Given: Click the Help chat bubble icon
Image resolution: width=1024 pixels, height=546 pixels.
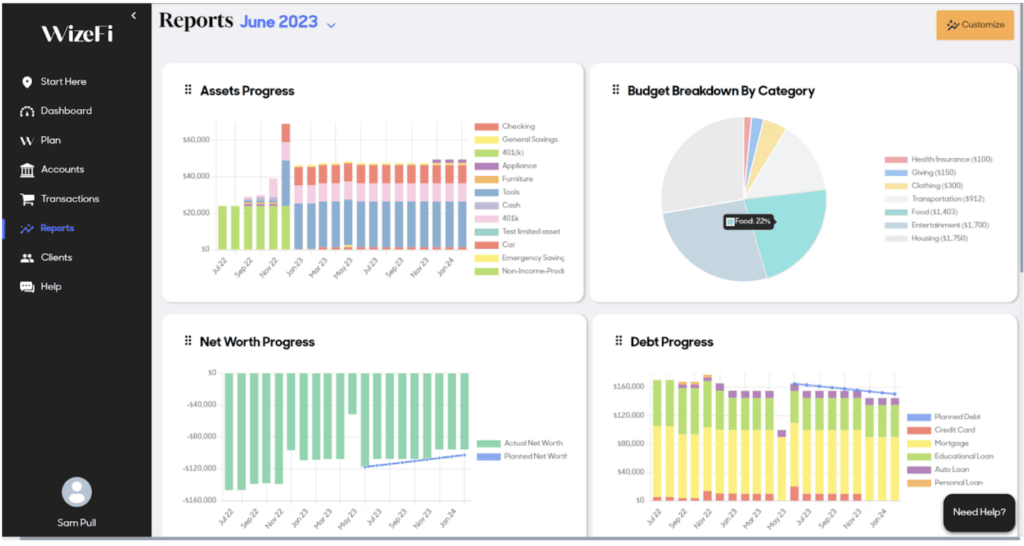Looking at the screenshot, I should 27,287.
